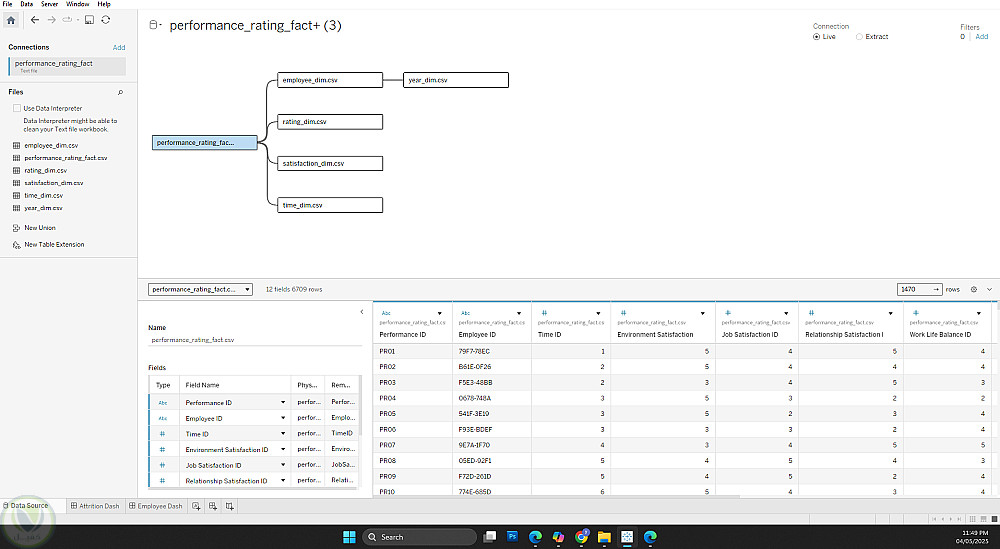Collapse the metadata pane with the left chevron
The height and width of the screenshot is (549, 1000).
(362, 312)
